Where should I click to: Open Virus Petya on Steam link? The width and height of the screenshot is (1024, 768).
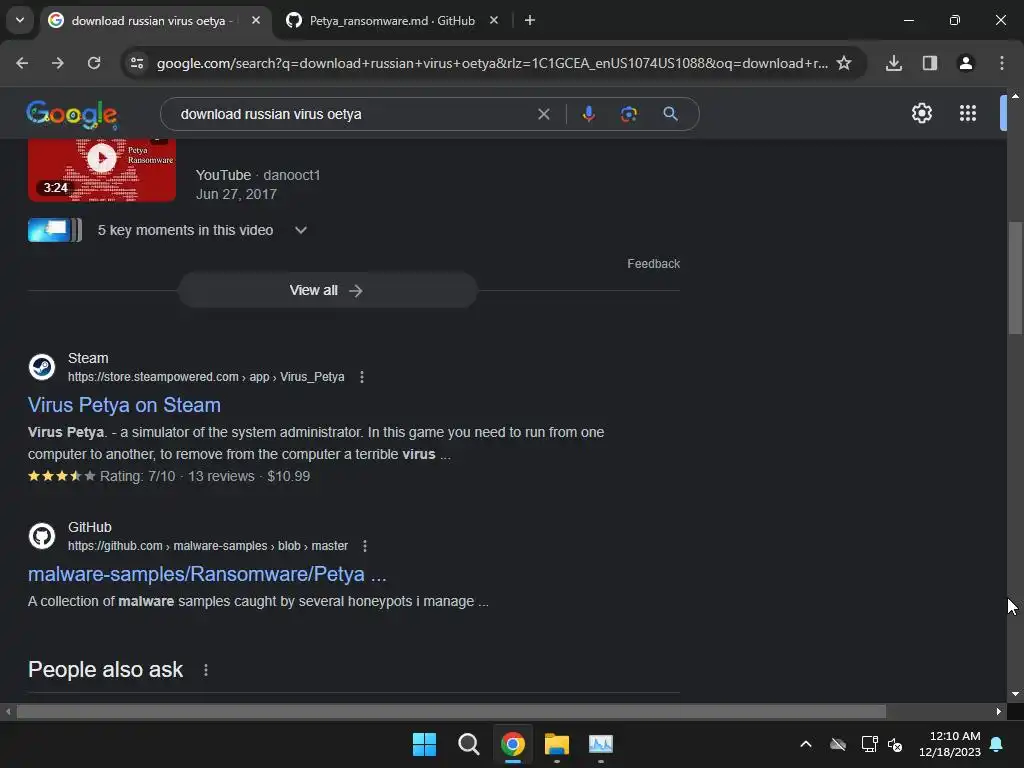coord(124,405)
